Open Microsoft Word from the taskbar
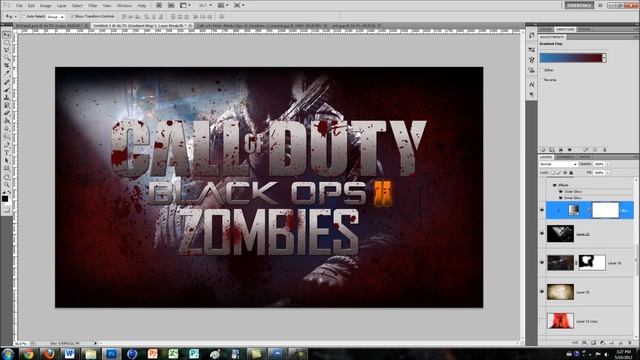 coord(69,353)
